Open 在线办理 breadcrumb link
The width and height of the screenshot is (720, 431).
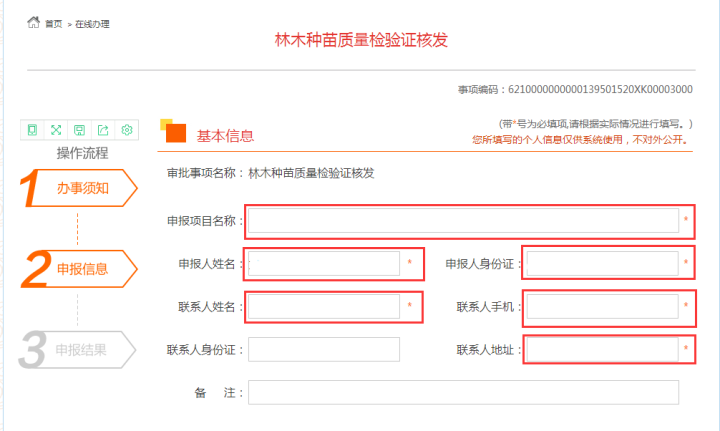point(93,23)
